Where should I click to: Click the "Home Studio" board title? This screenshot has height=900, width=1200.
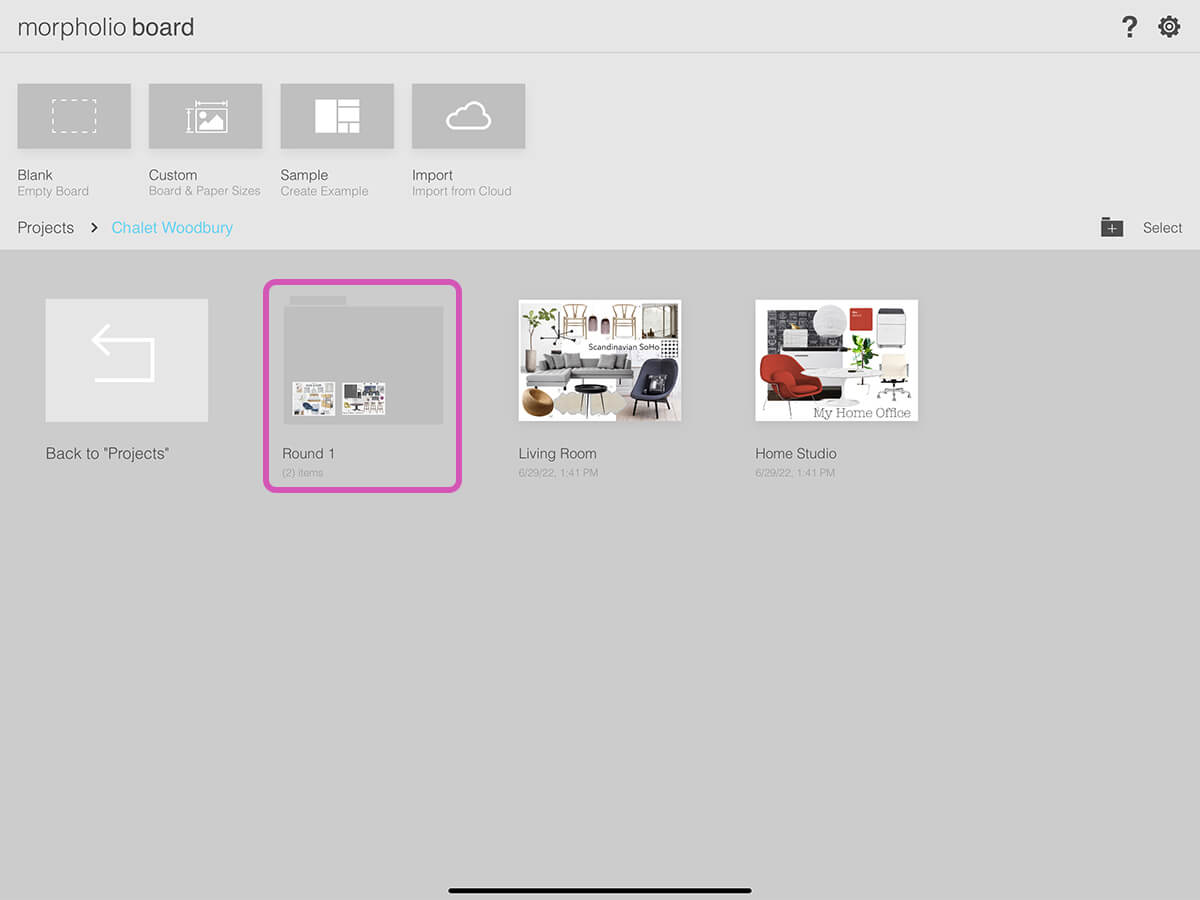(795, 454)
